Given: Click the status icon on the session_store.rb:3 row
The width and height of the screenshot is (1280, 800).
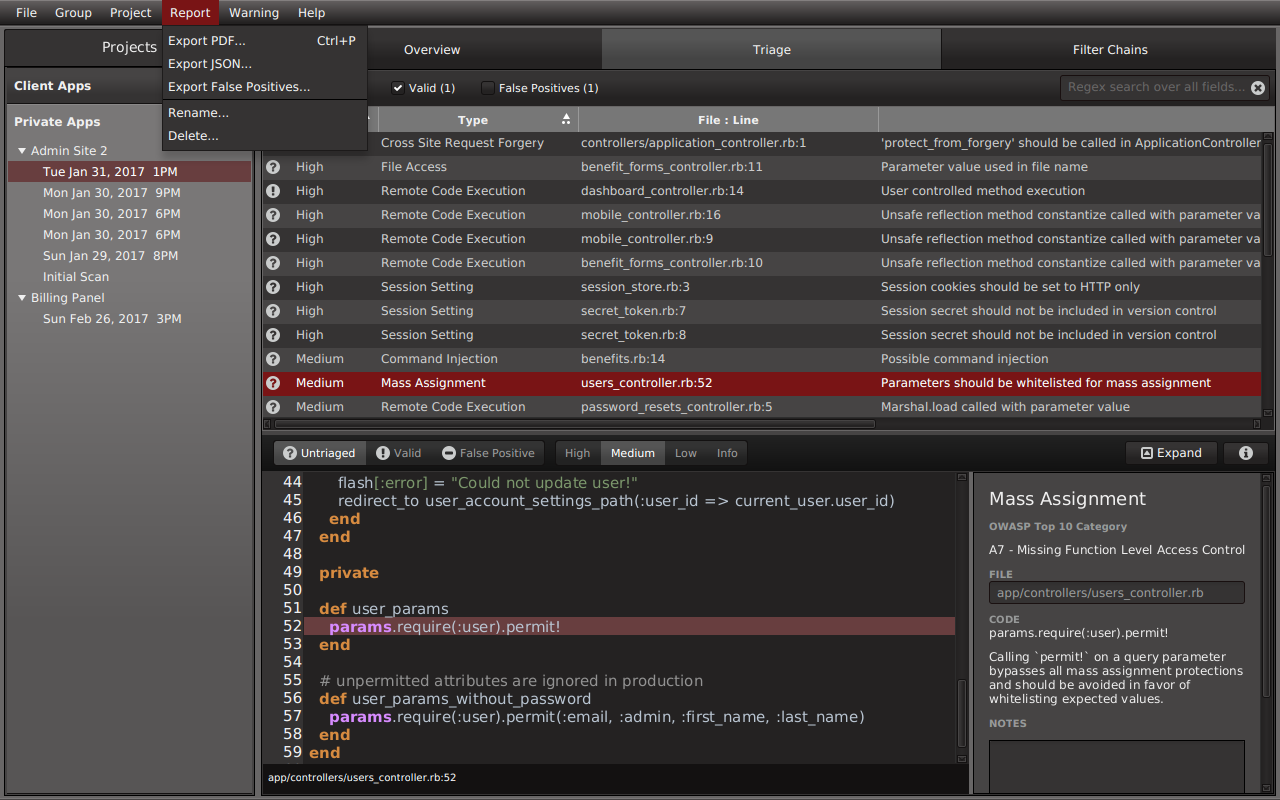Looking at the screenshot, I should pyautogui.click(x=273, y=287).
